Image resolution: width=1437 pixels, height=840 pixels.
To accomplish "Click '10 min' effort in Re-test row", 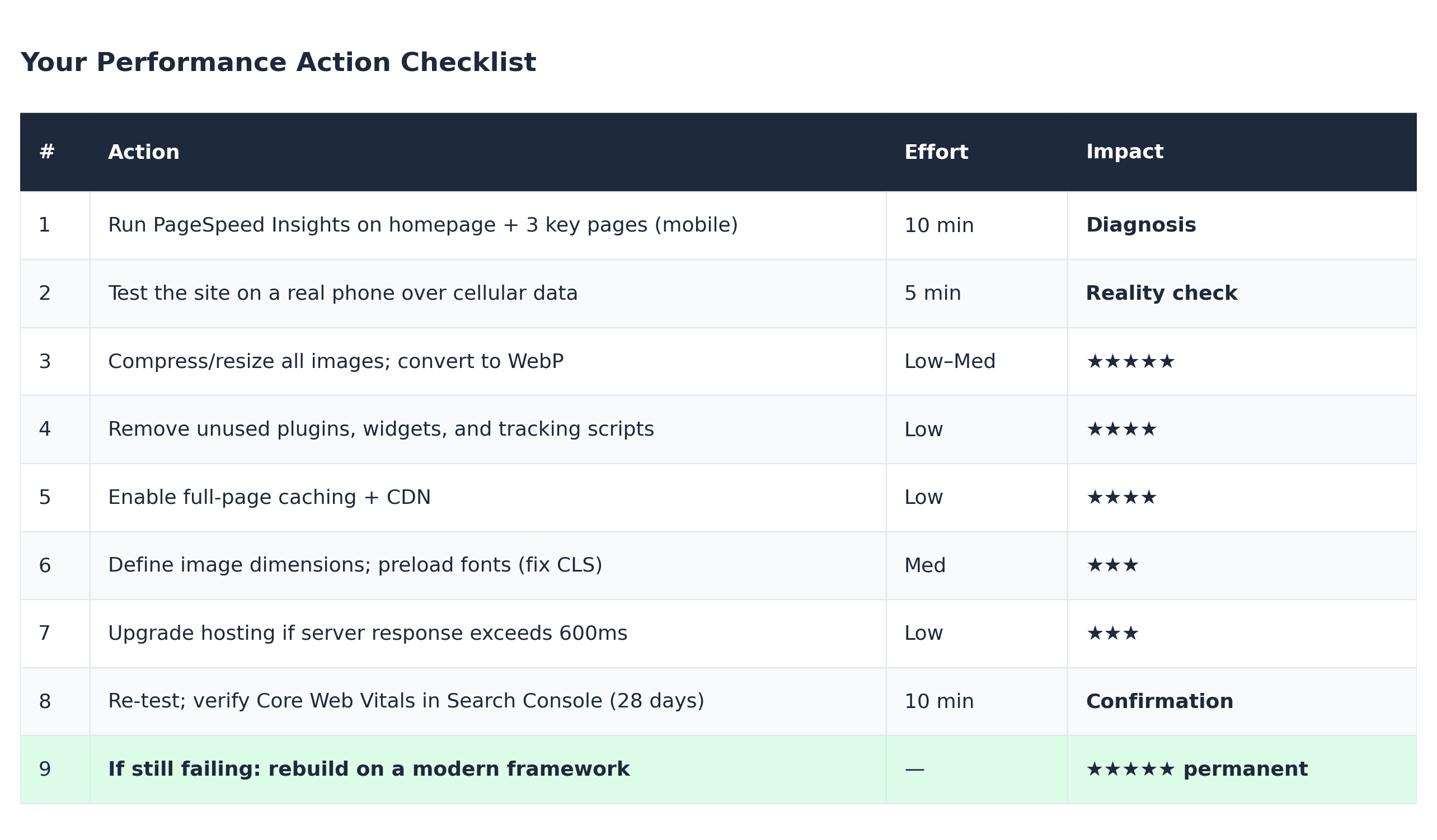I will coord(939,701).
